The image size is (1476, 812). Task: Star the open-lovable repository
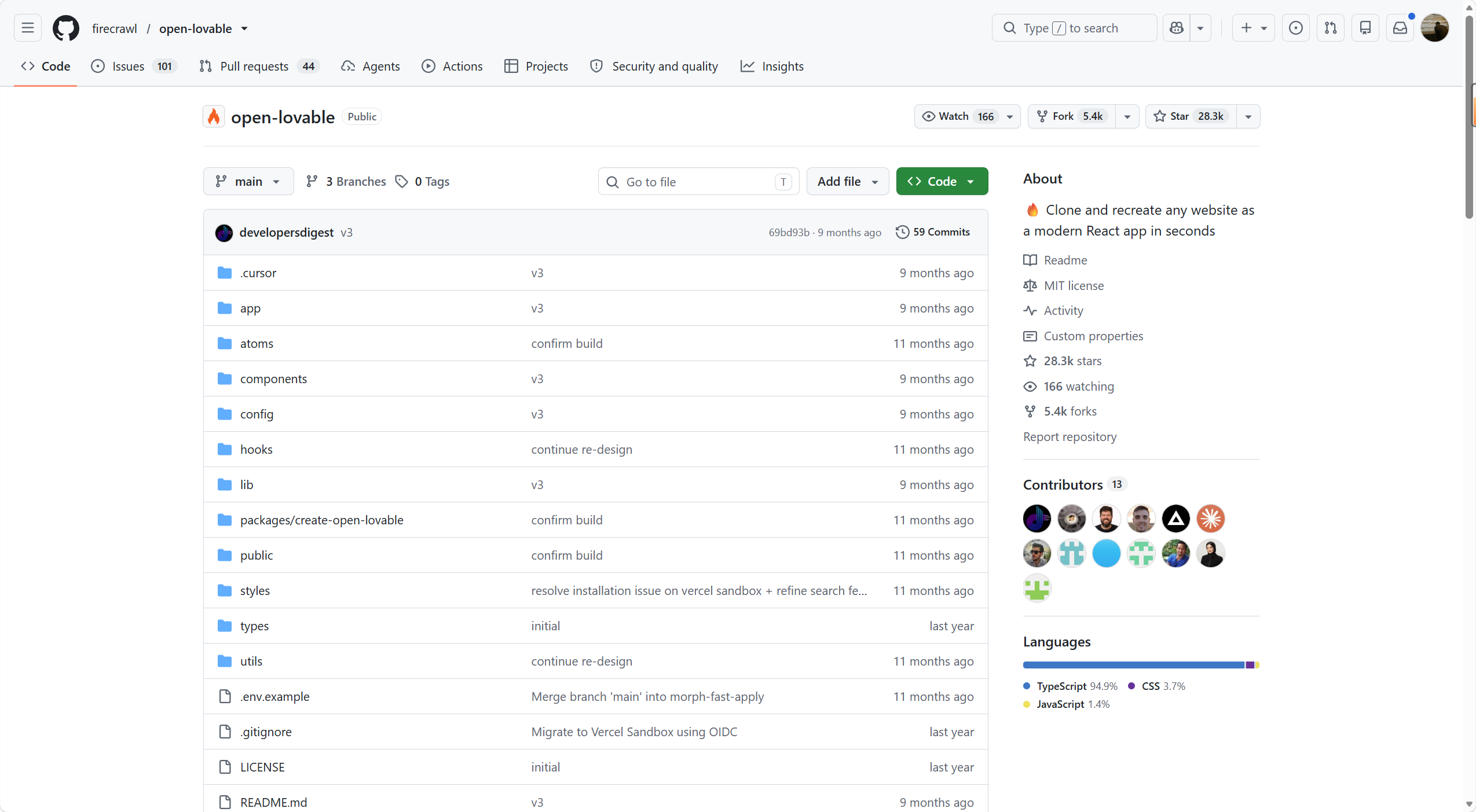1191,116
